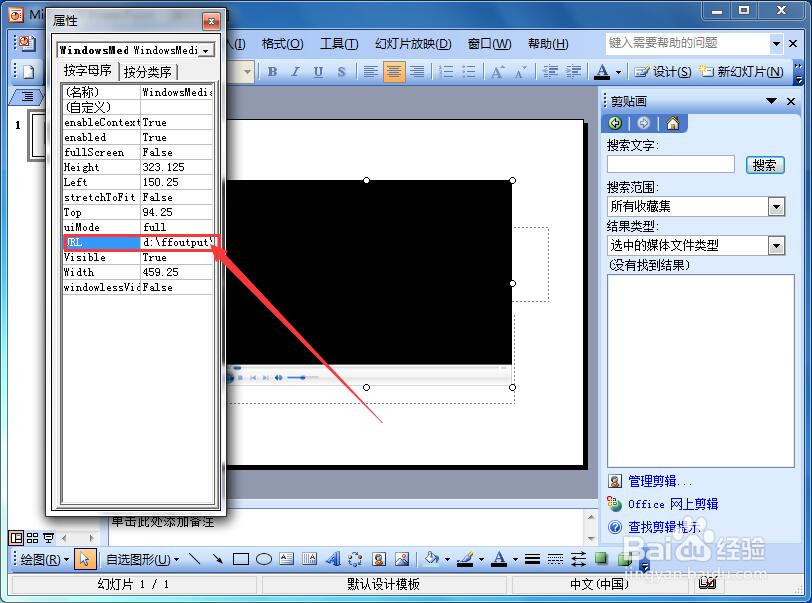Screen dimensions: 812x603
Task: Open the 工具(T) menu
Action: tap(339, 44)
